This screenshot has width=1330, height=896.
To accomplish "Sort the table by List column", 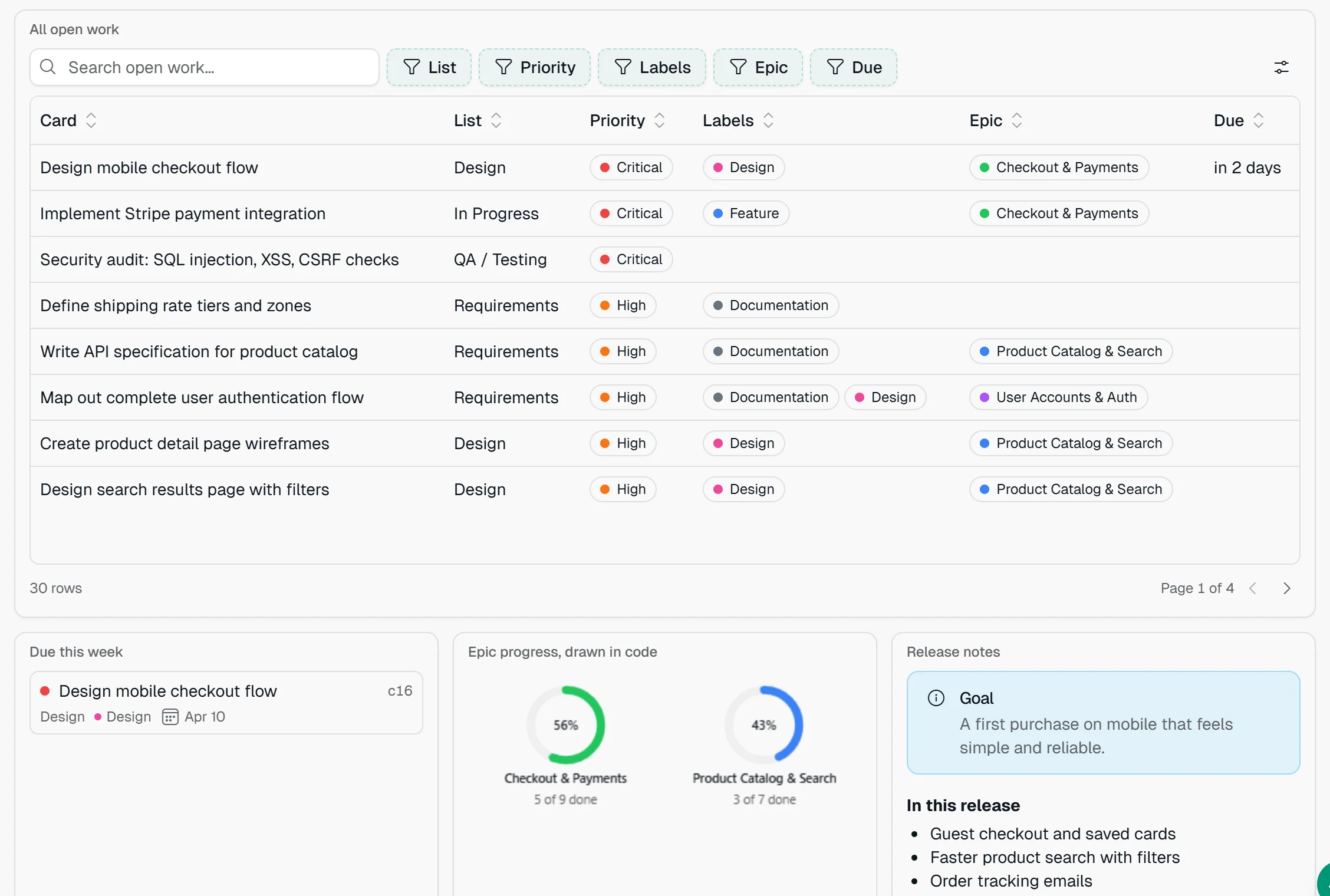I will click(x=478, y=120).
